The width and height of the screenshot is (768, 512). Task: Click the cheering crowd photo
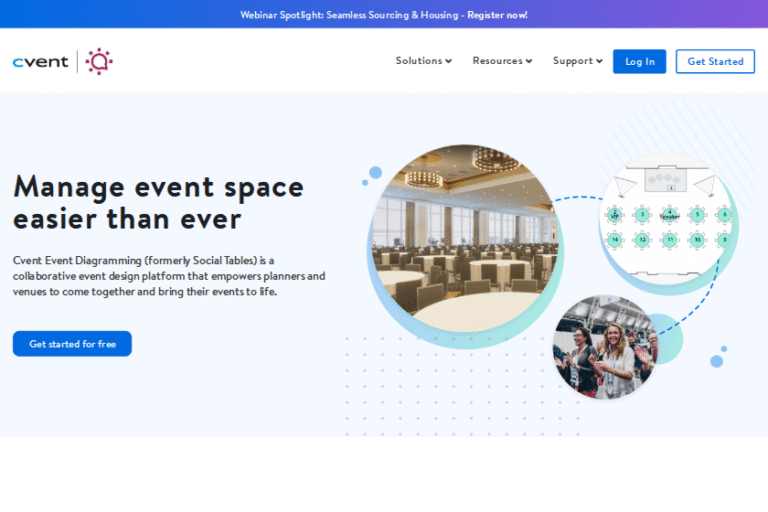(604, 346)
